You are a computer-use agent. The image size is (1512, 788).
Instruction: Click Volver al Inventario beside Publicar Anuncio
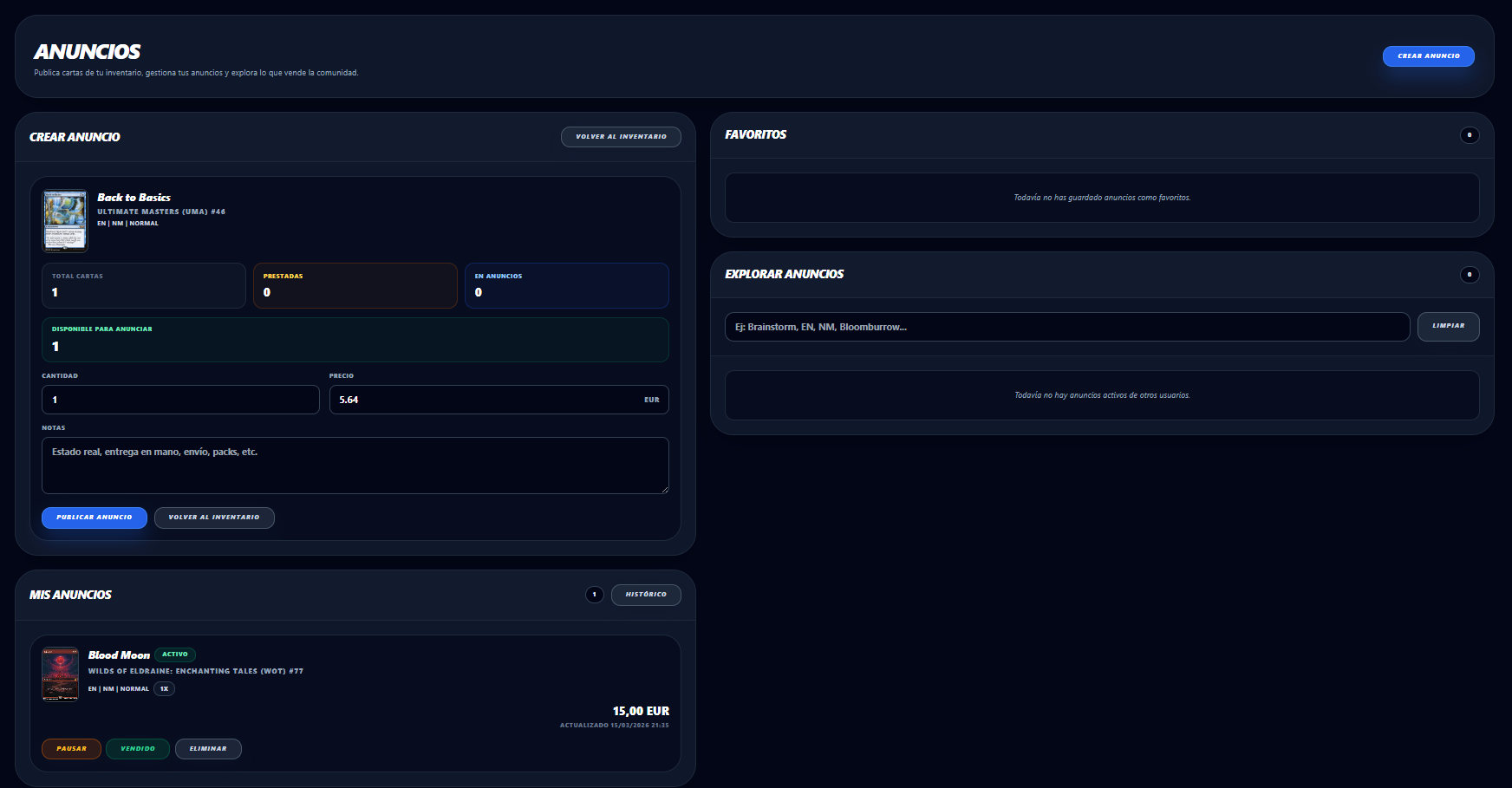click(214, 518)
